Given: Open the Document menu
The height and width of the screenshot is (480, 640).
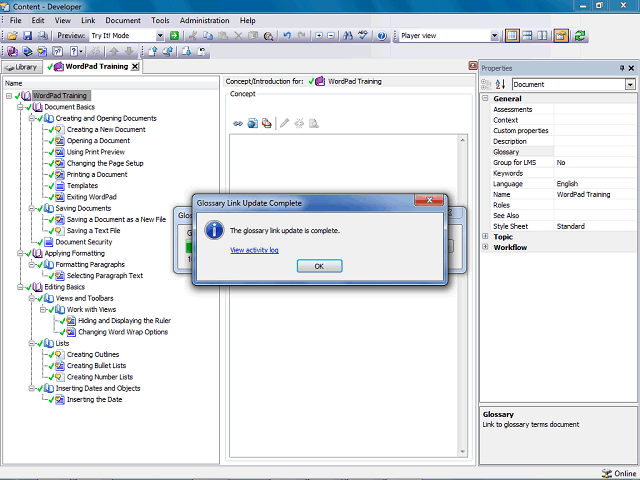Looking at the screenshot, I should (123, 20).
